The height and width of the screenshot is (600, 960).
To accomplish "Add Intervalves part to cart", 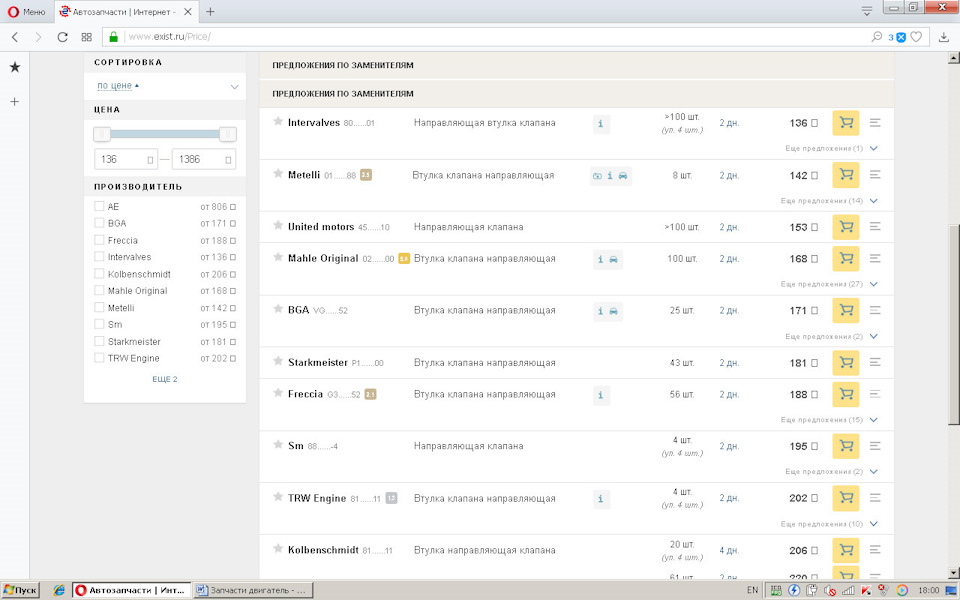I will [x=846, y=123].
